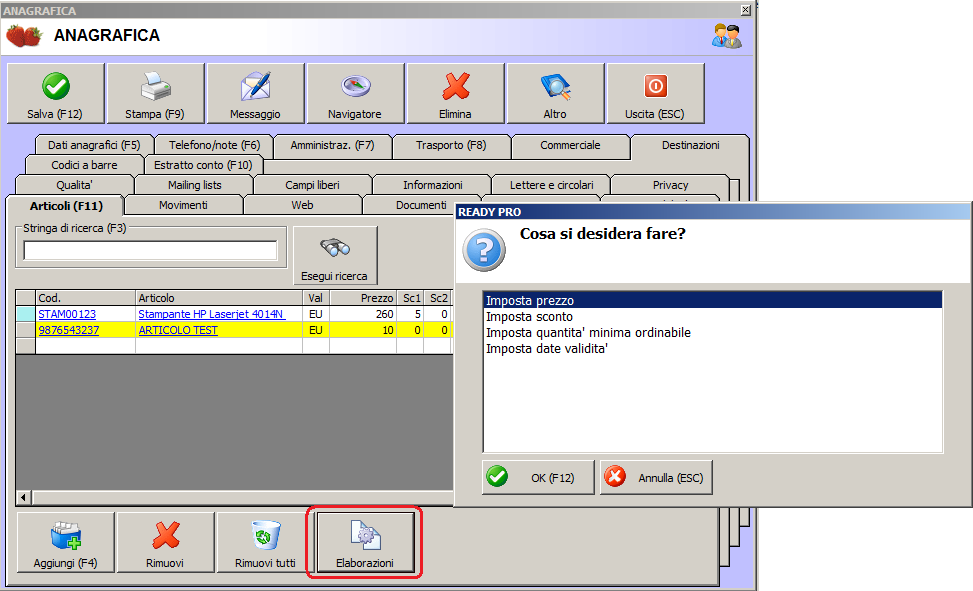Select the Articoli (F11) tab

[66, 205]
